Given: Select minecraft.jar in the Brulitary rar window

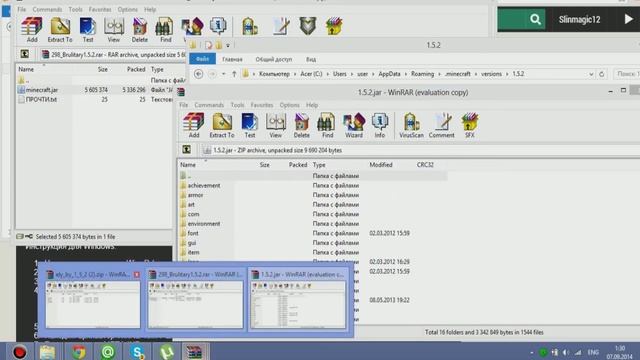Looking at the screenshot, I should coord(42,90).
